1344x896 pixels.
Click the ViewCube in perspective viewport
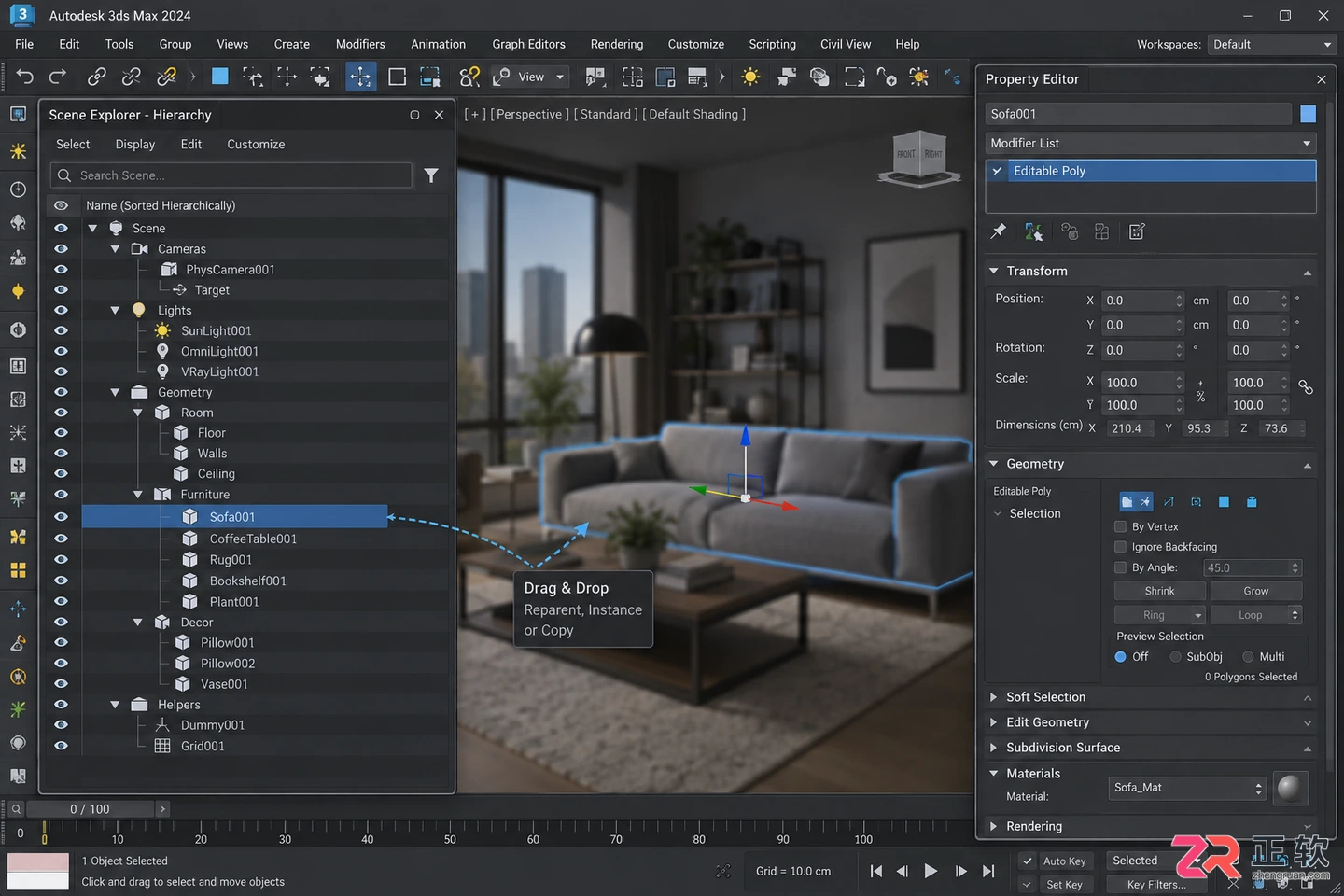click(x=919, y=157)
